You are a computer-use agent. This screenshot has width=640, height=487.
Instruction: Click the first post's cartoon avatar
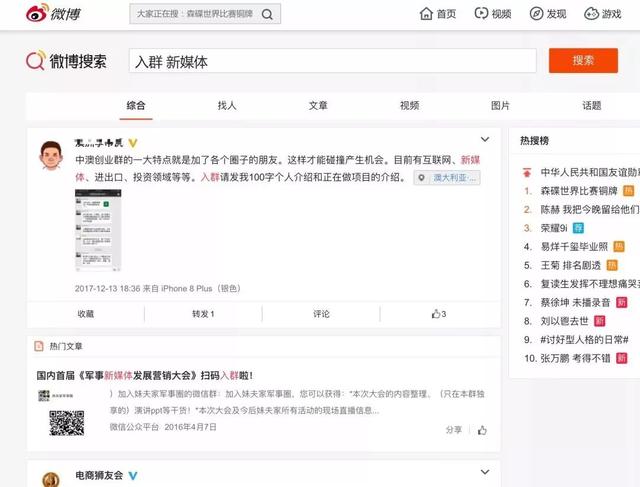[51, 155]
